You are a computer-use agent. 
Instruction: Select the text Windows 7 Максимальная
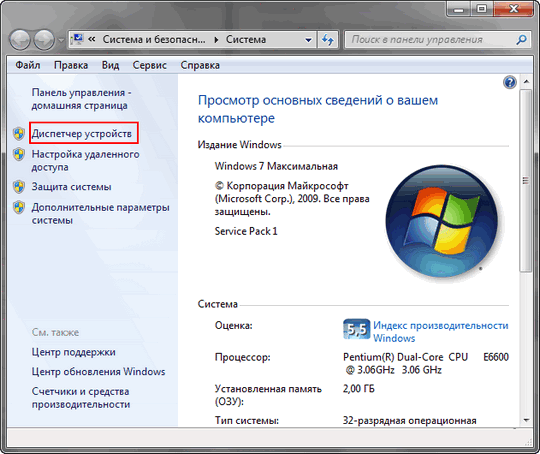[276, 166]
